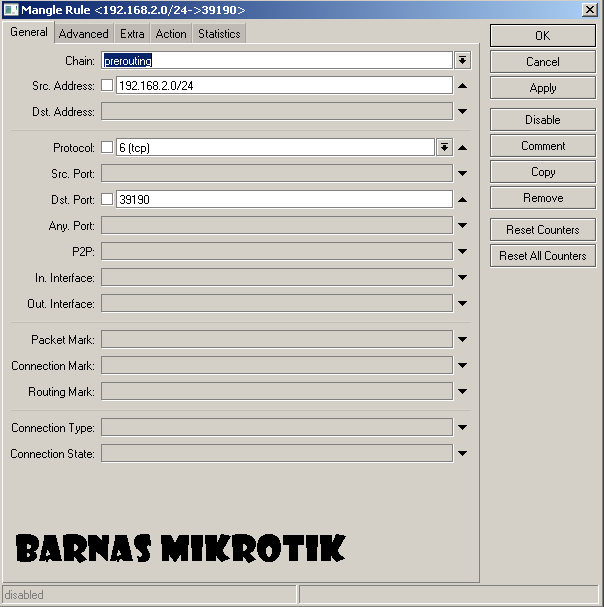Expand the Src. Port field
Screen dimensions: 604x607
coord(462,173)
